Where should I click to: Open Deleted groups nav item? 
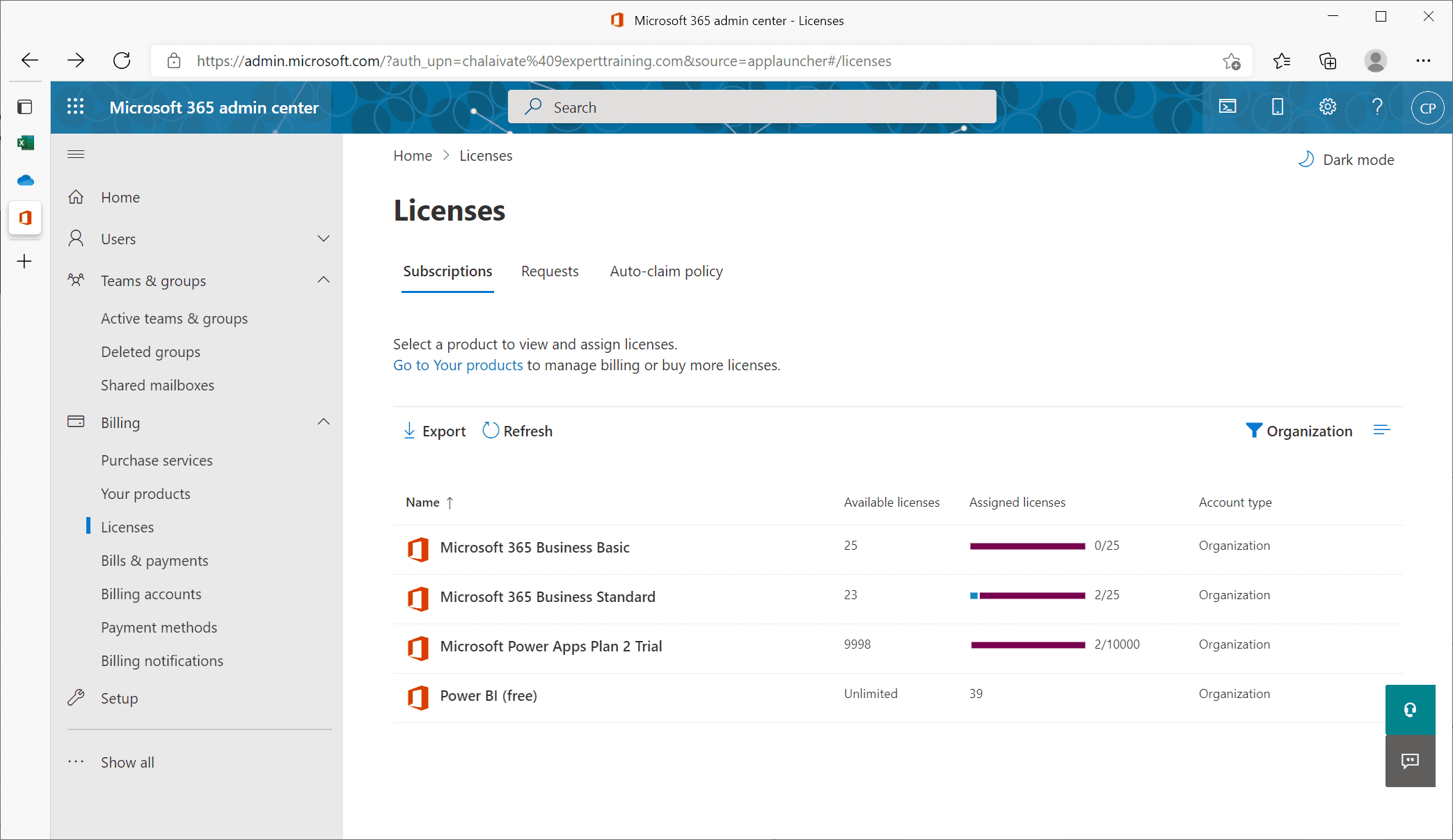(x=150, y=351)
